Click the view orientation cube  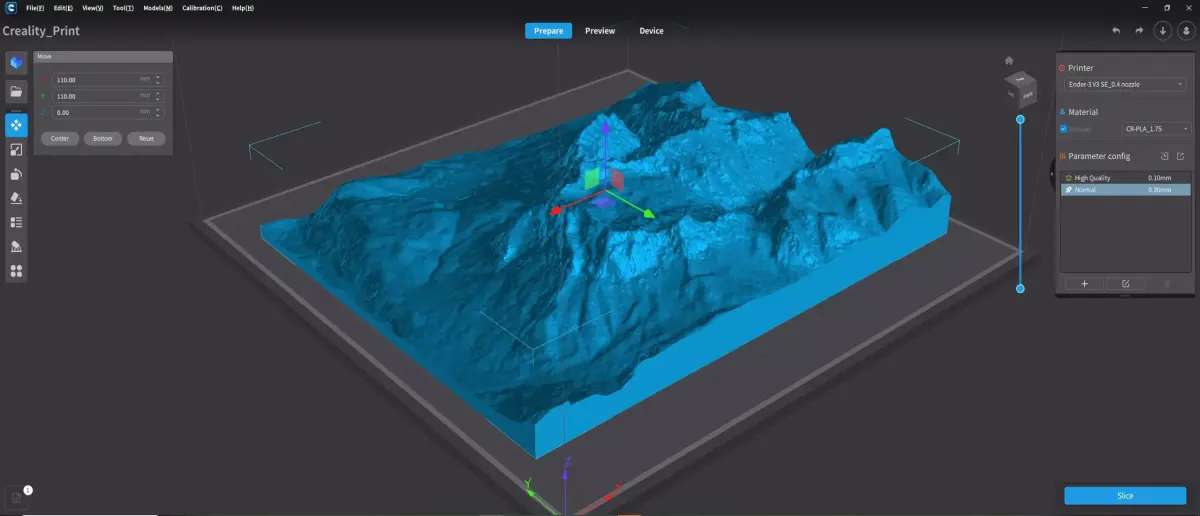coord(1019,91)
